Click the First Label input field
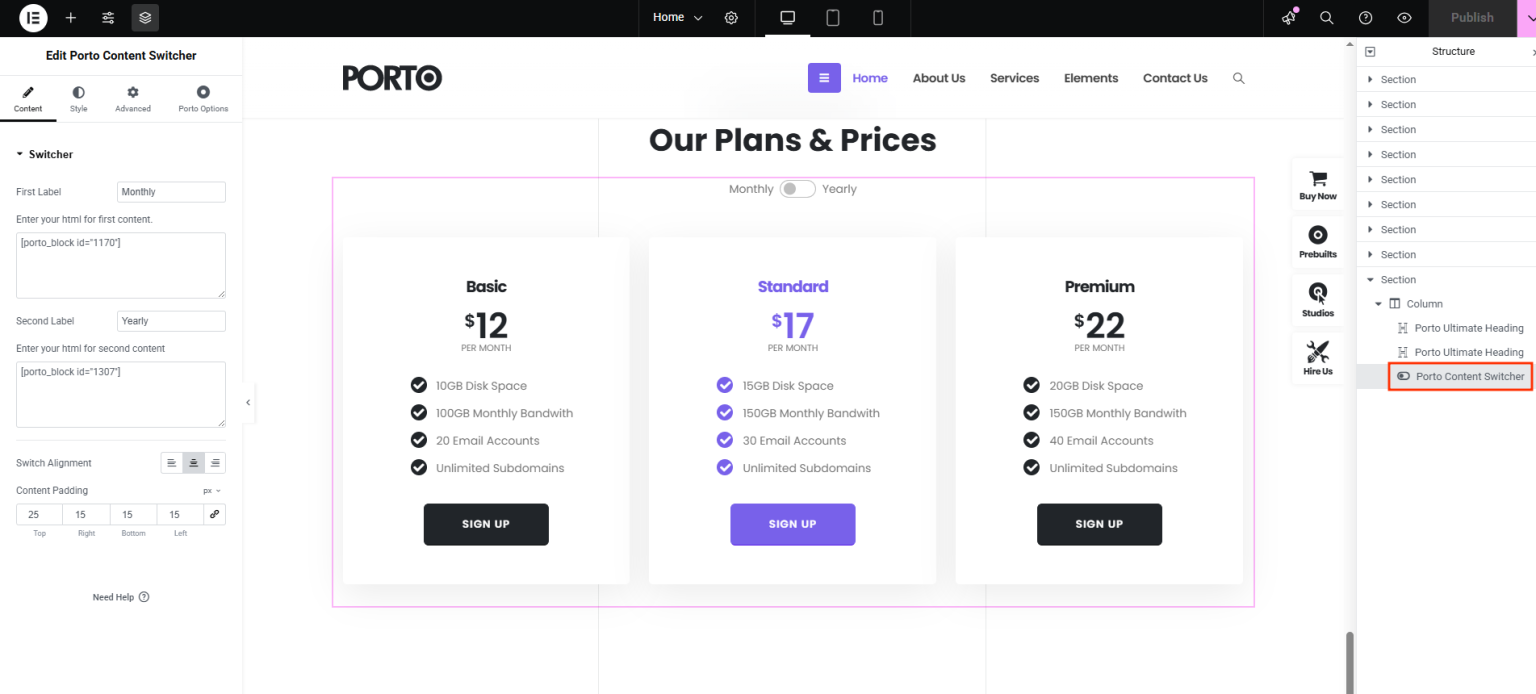The image size is (1536, 694). coord(171,192)
